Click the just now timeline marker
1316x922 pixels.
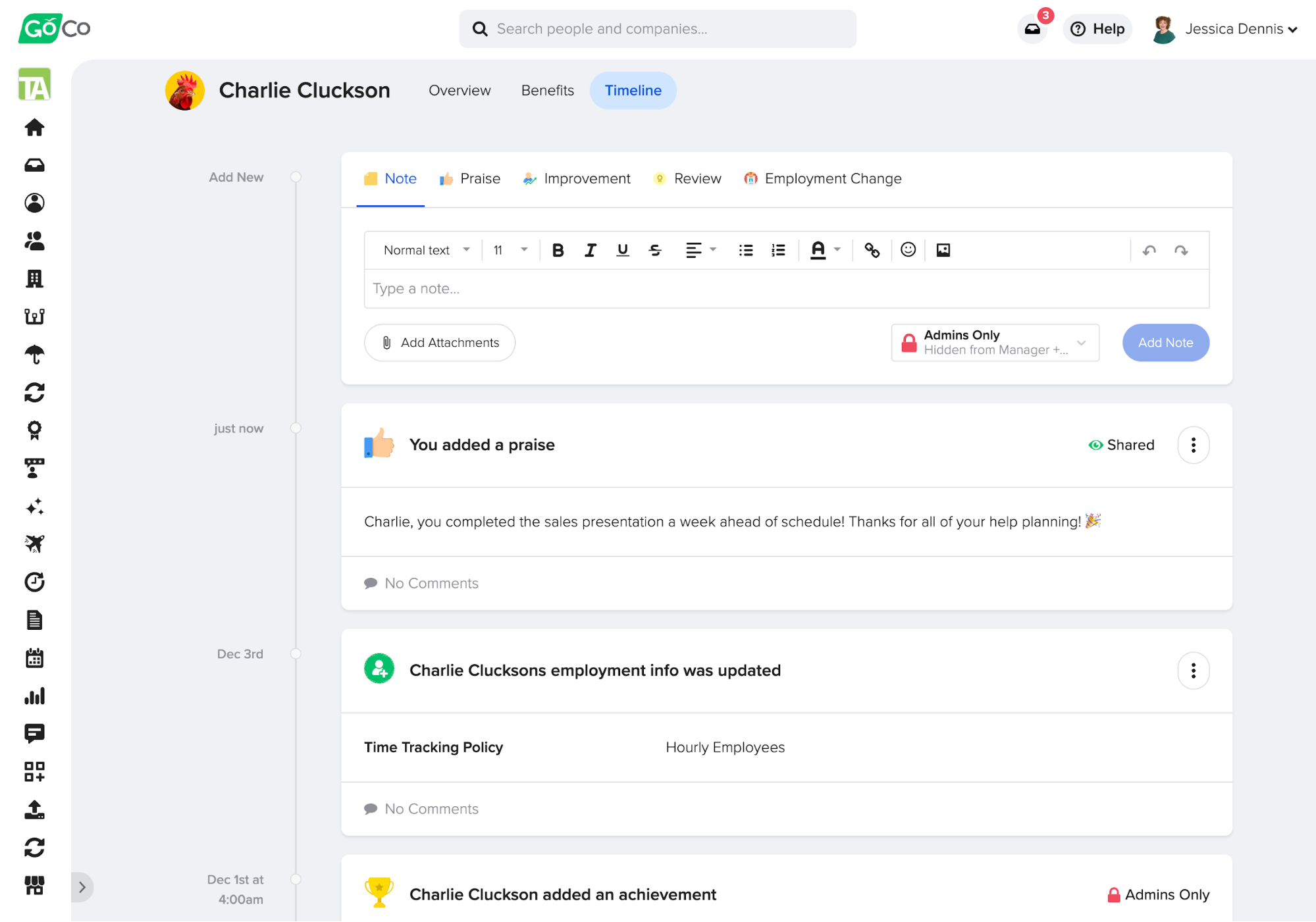point(296,428)
